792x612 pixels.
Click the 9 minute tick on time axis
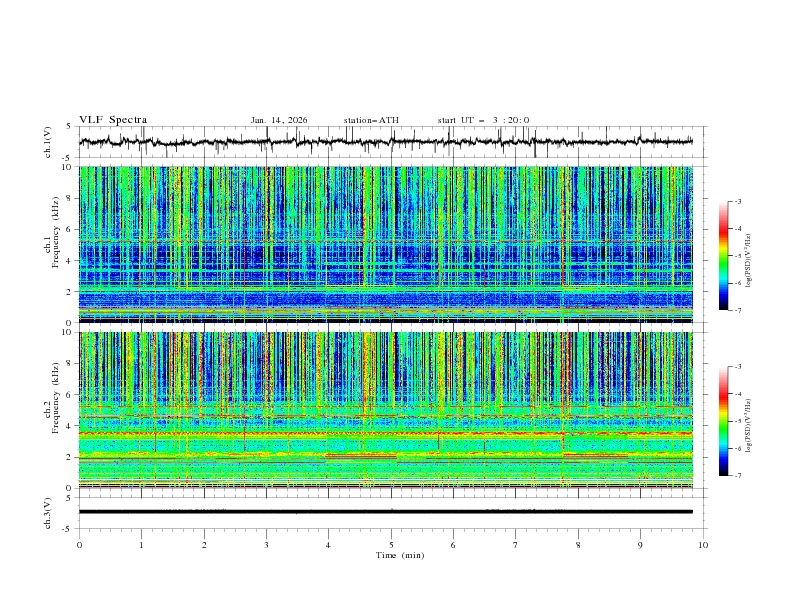point(641,544)
